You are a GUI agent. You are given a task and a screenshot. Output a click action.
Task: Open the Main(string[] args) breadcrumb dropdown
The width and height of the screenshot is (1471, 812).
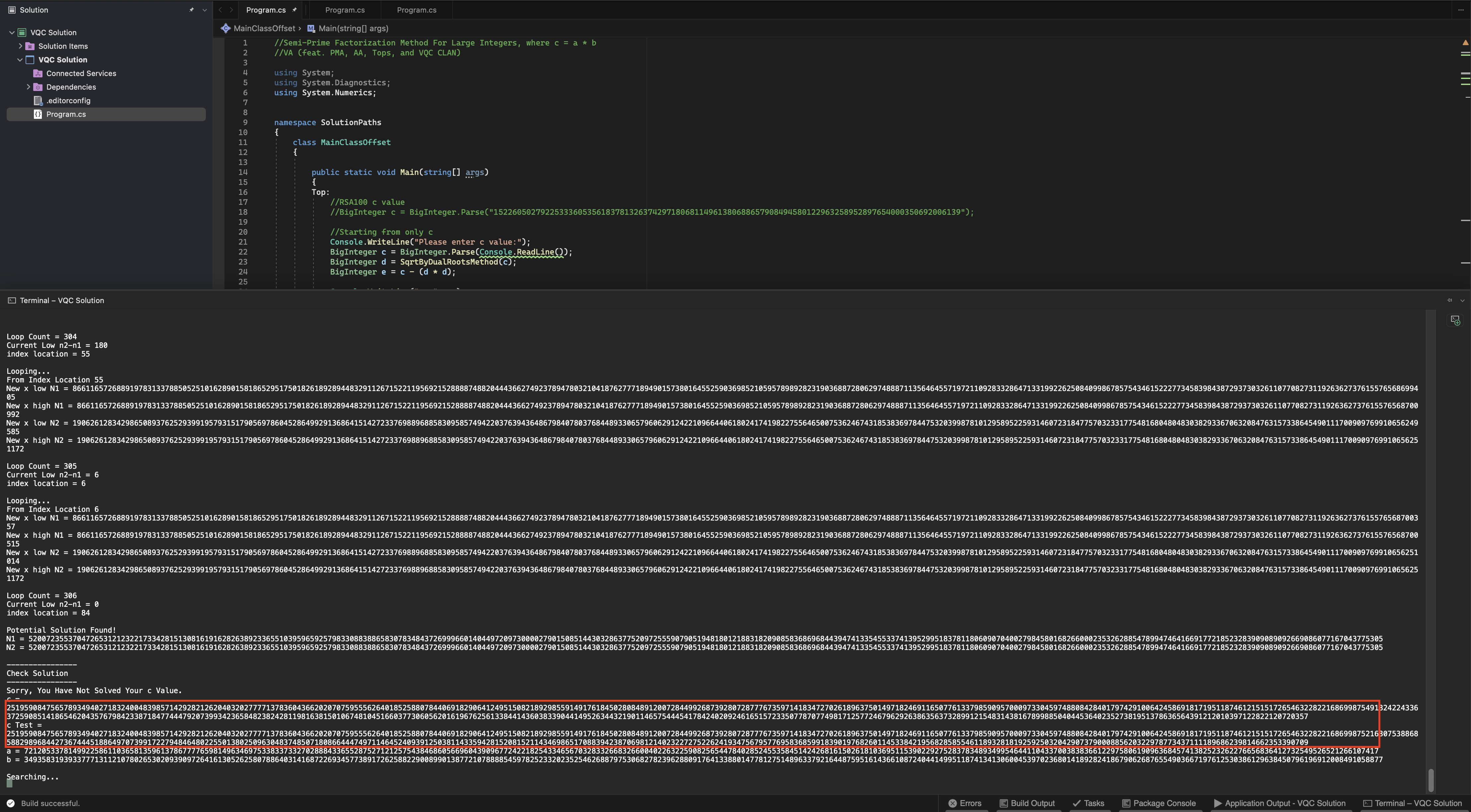(354, 28)
